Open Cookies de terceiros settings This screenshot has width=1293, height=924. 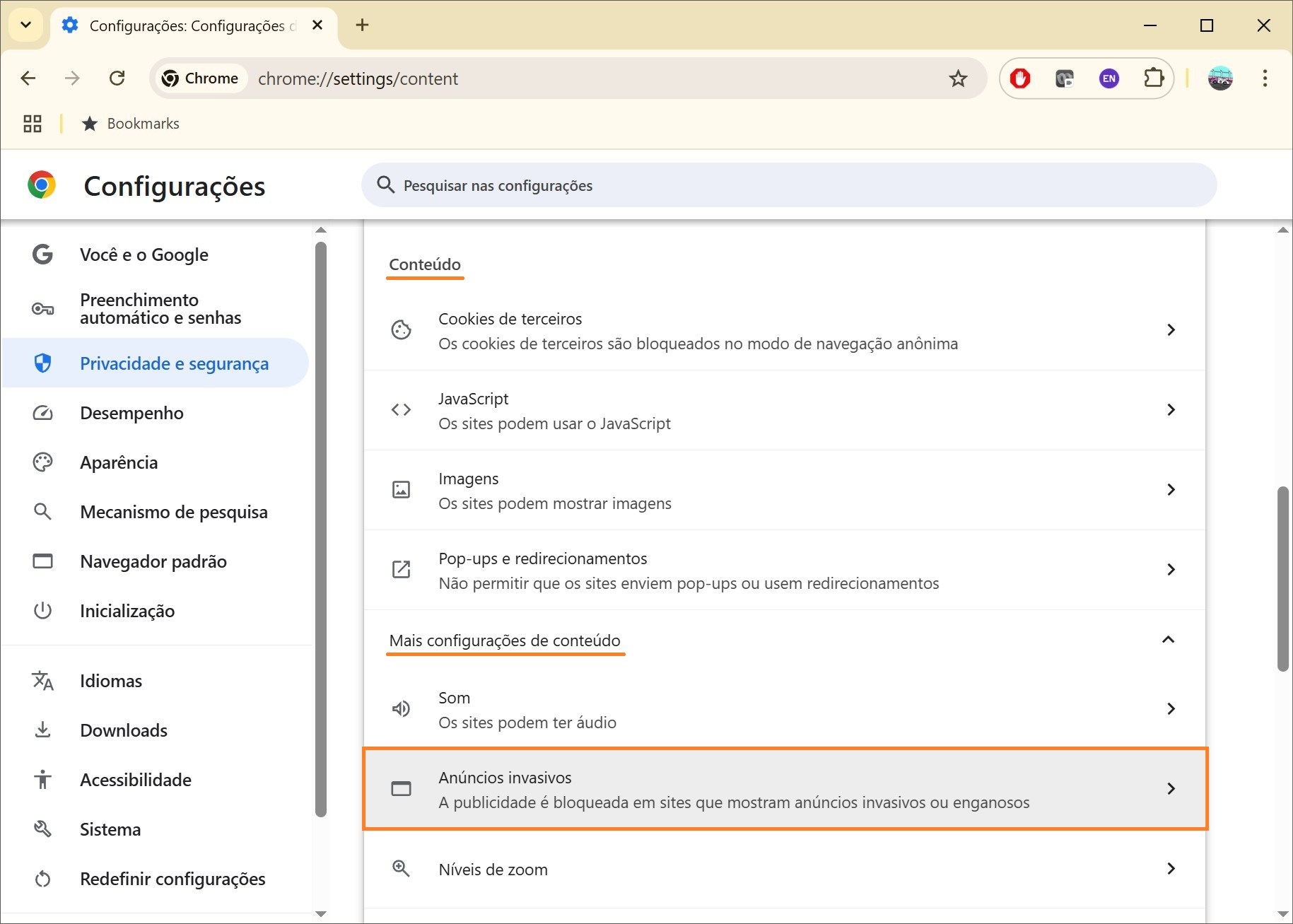pos(784,330)
